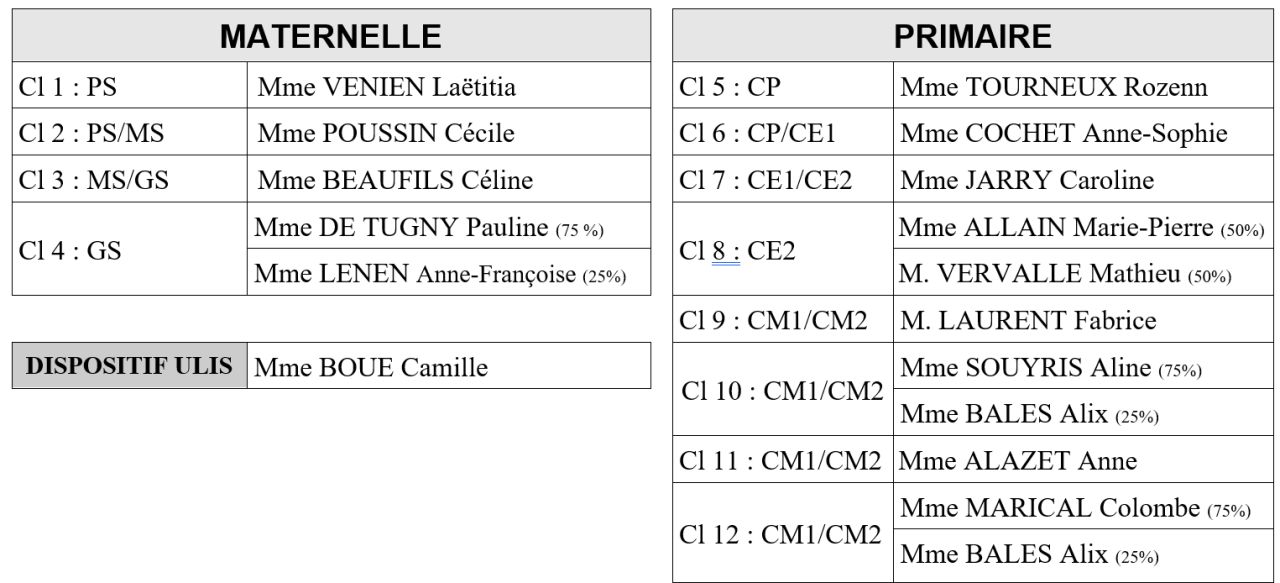Select the DISPOSITIF ULIS label cell
The image size is (1280, 583).
pos(130,366)
